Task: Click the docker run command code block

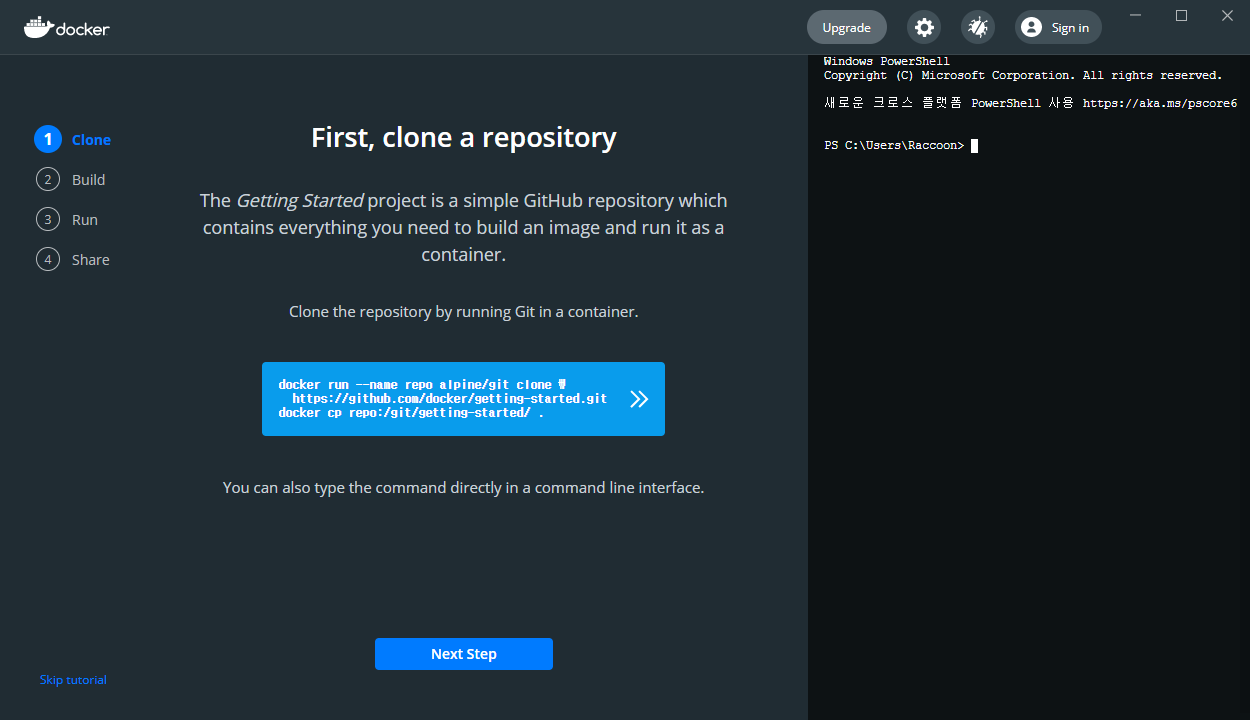Action: (x=463, y=399)
